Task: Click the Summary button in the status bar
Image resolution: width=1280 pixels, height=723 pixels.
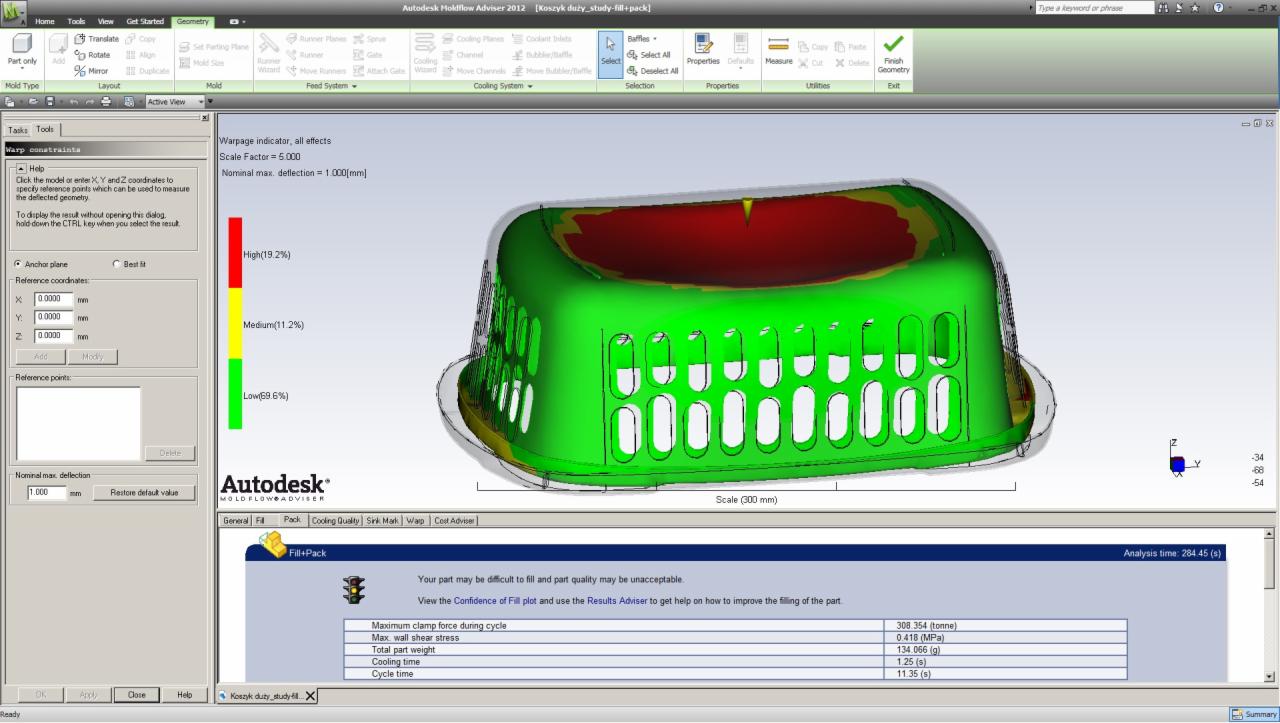Action: point(1254,714)
